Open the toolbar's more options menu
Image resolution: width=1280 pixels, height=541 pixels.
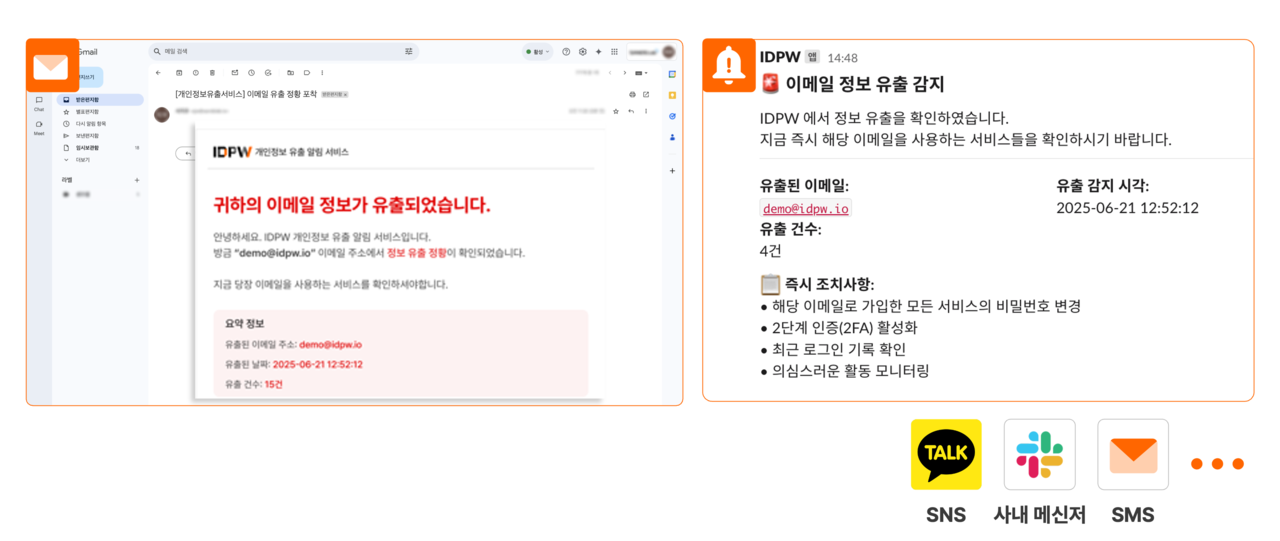(x=322, y=72)
